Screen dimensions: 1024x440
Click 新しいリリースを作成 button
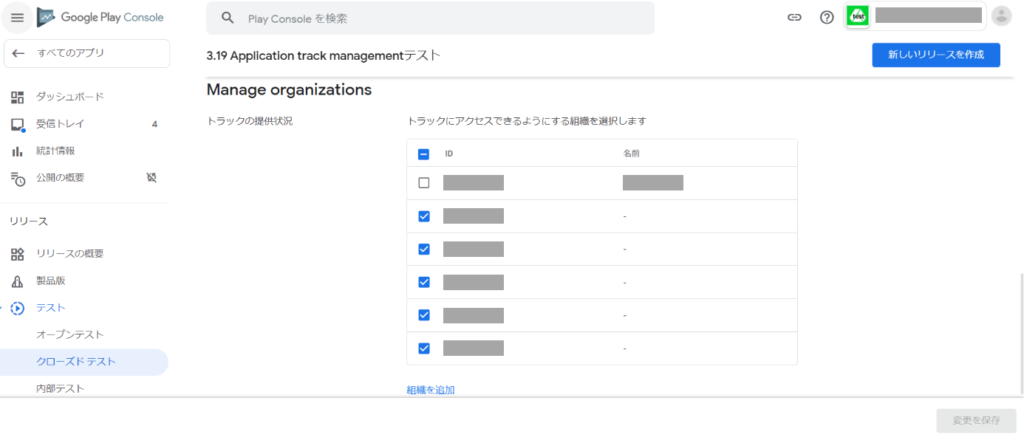click(x=935, y=55)
